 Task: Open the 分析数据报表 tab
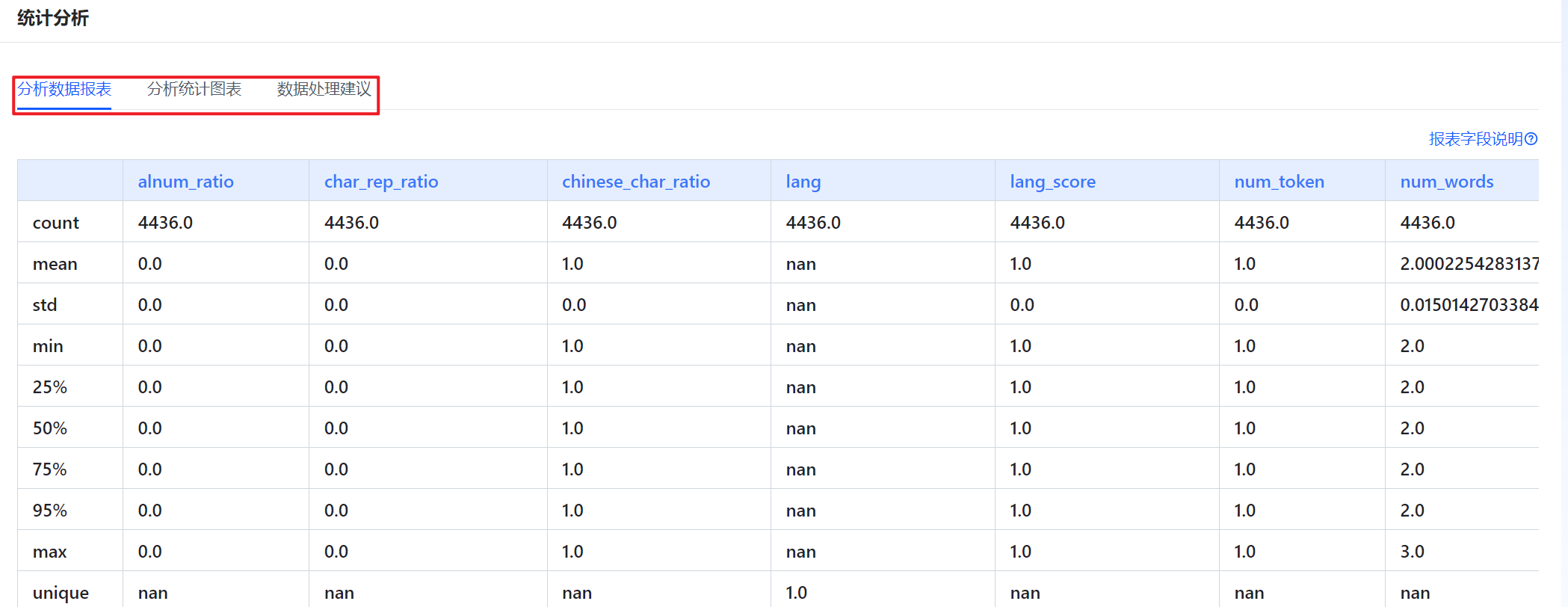(64, 89)
